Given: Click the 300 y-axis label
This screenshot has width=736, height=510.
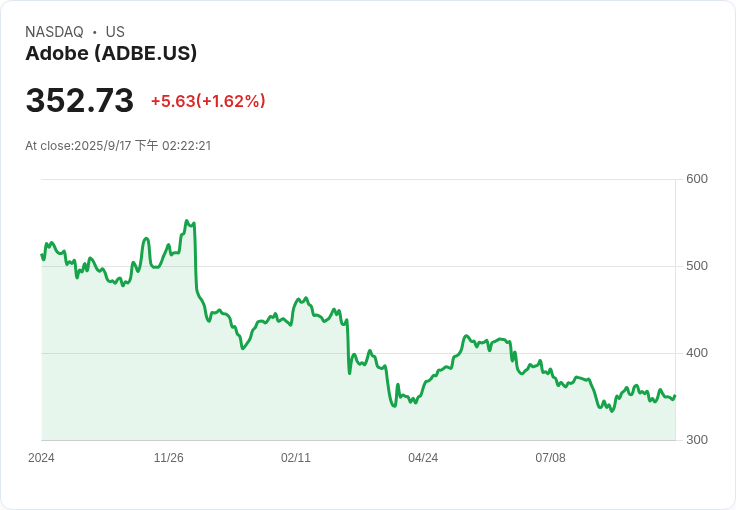Looking at the screenshot, I should click(x=697, y=440).
